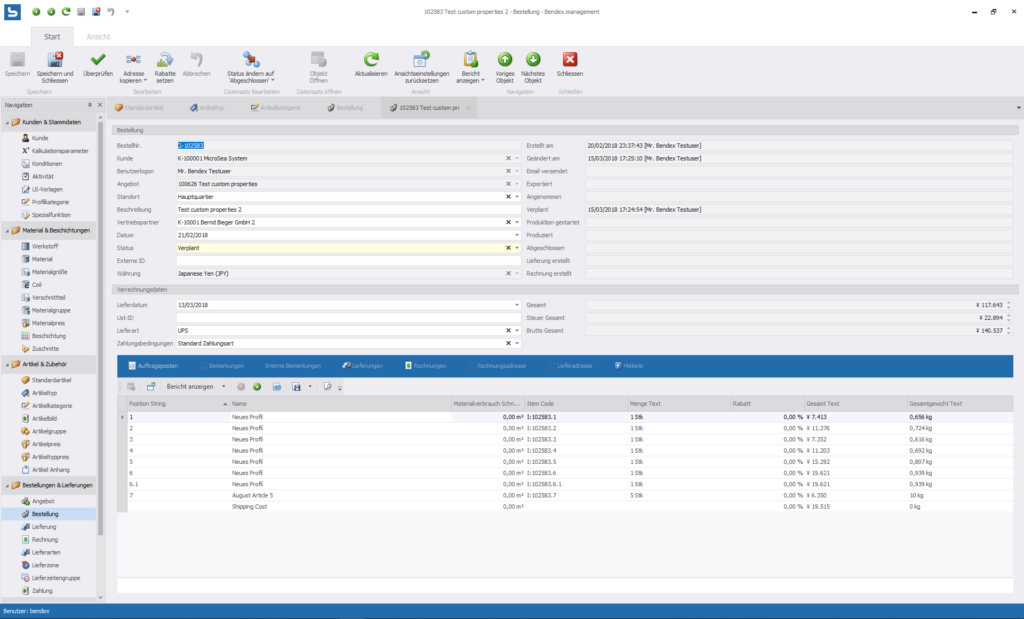Screen dimensions: 1024x619
Task: Open Rechnung in the navigation tree
Action: pyautogui.click(x=44, y=539)
